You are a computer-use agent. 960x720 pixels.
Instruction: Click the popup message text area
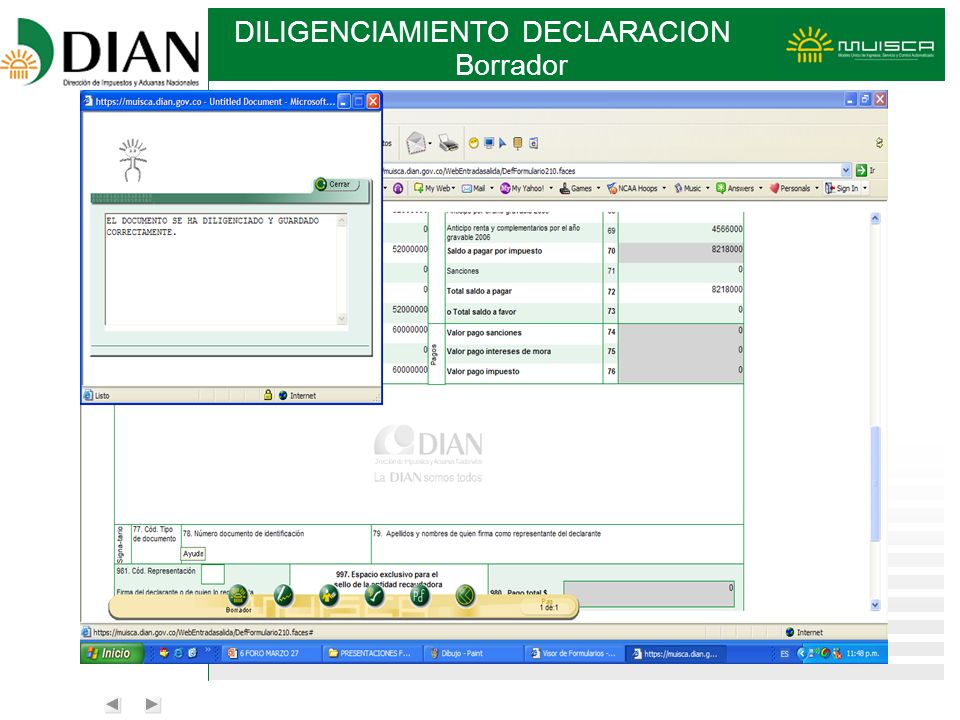point(221,269)
